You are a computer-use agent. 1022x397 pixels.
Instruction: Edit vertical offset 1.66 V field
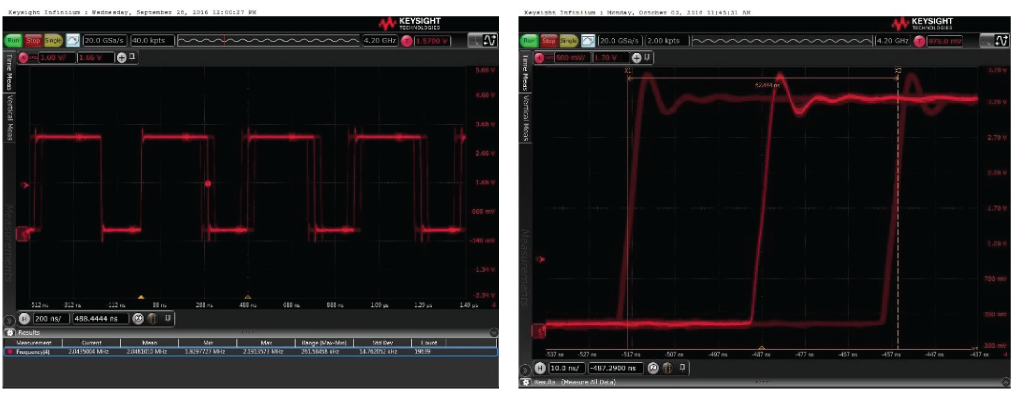coord(96,57)
